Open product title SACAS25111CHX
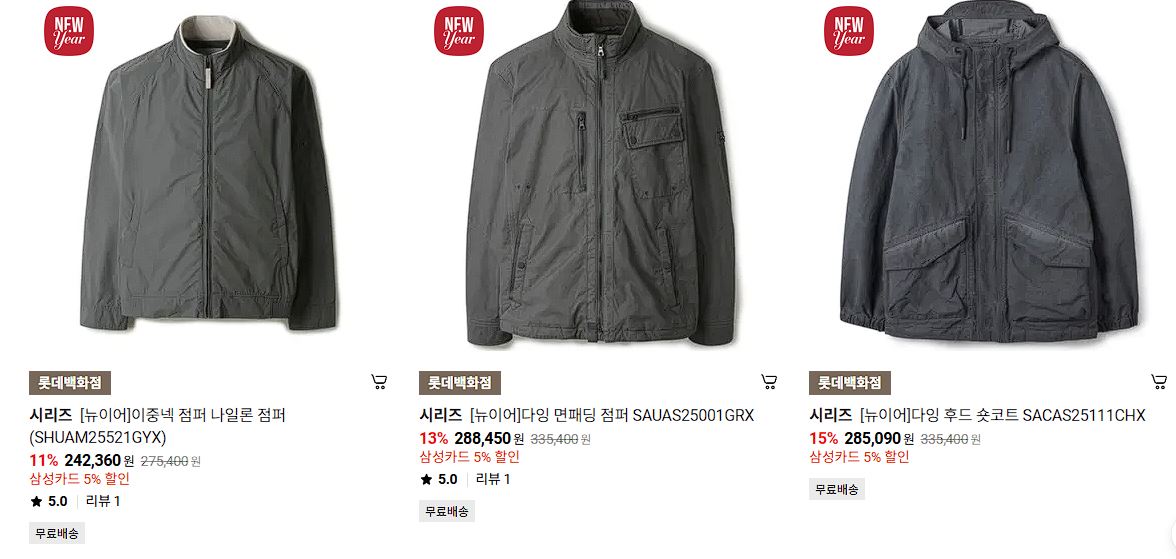 click(x=977, y=415)
